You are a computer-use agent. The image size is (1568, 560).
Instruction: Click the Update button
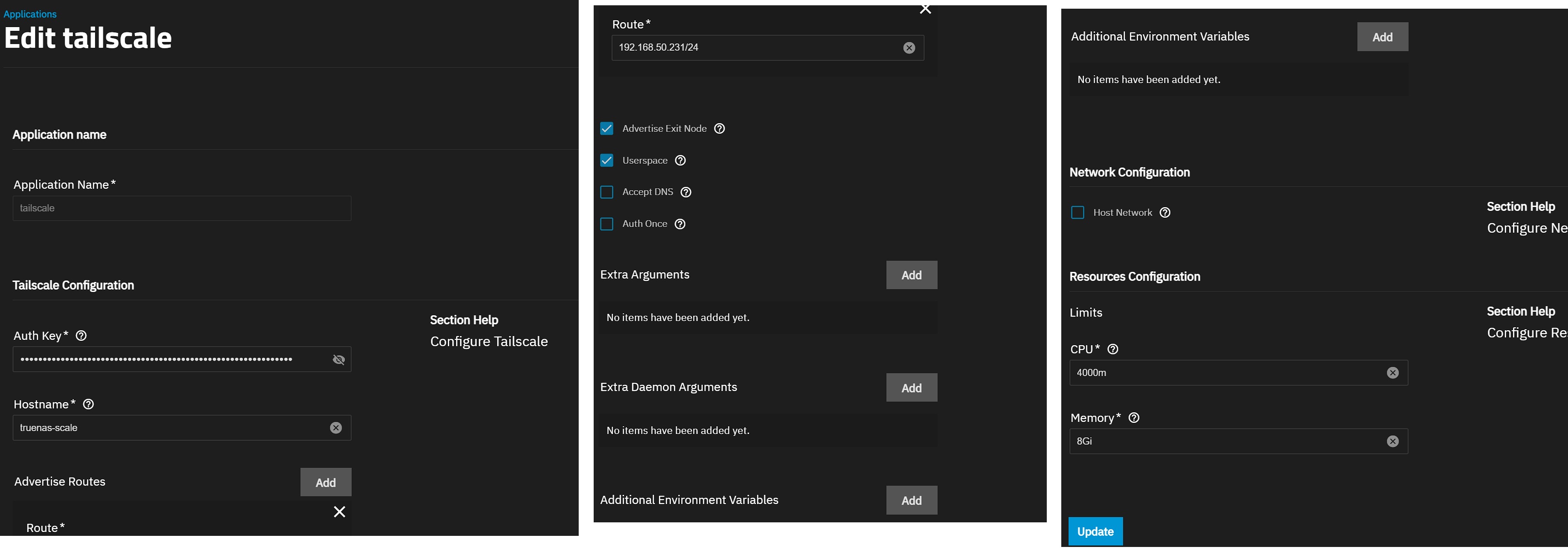1095,532
